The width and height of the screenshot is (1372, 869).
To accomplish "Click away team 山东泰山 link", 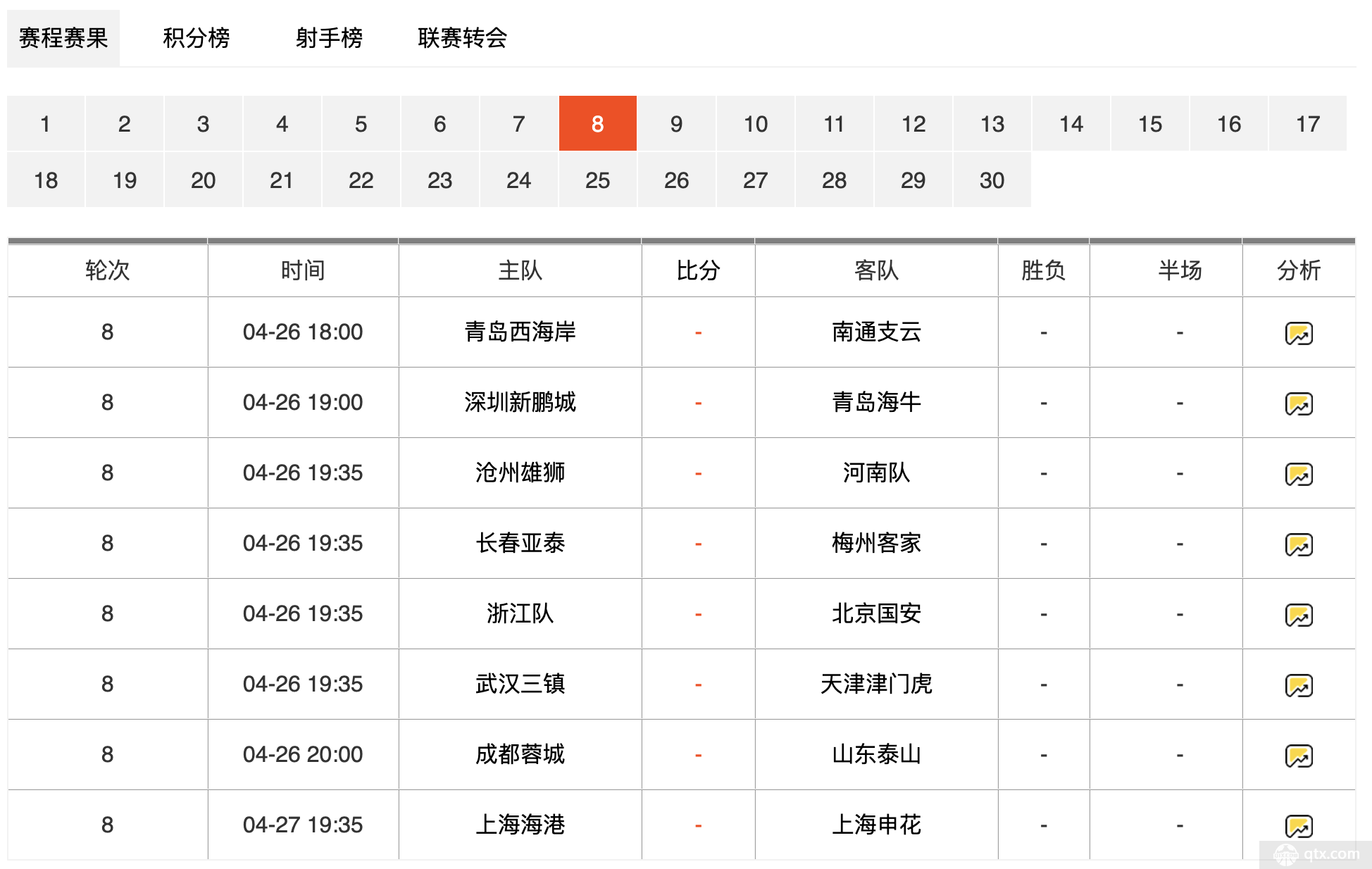I will point(876,754).
